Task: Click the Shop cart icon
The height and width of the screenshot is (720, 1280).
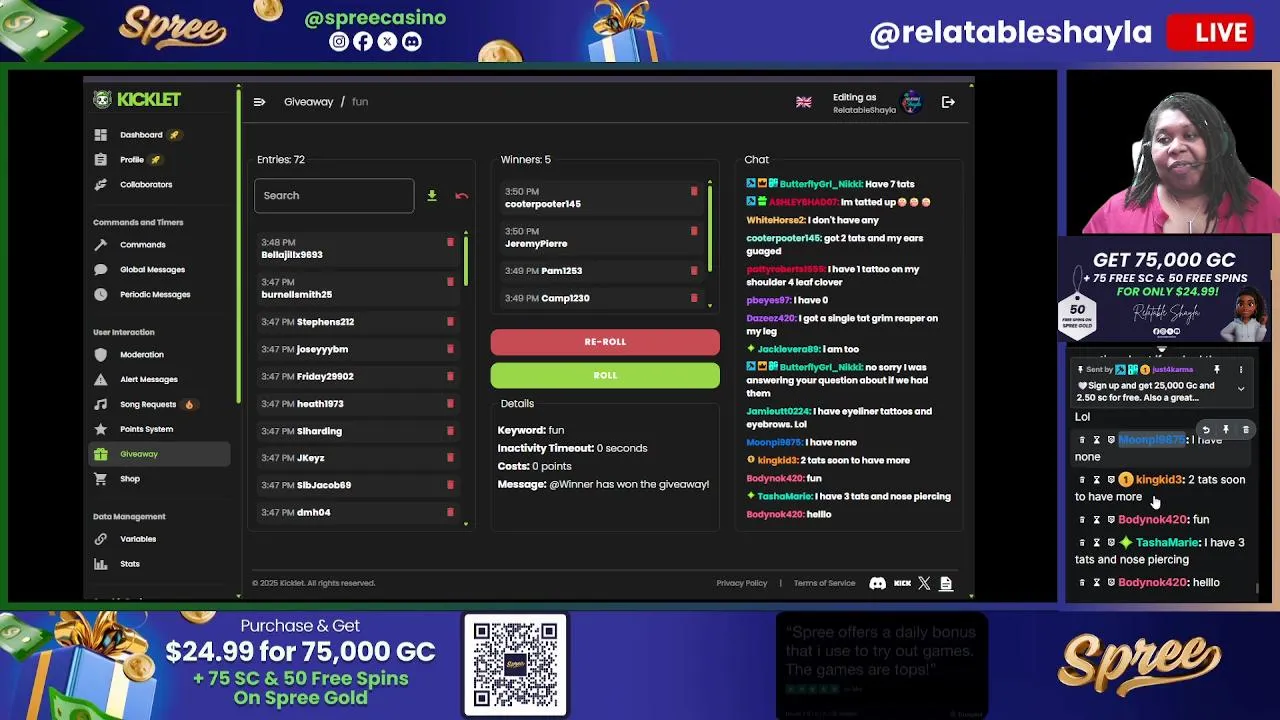Action: (x=100, y=479)
